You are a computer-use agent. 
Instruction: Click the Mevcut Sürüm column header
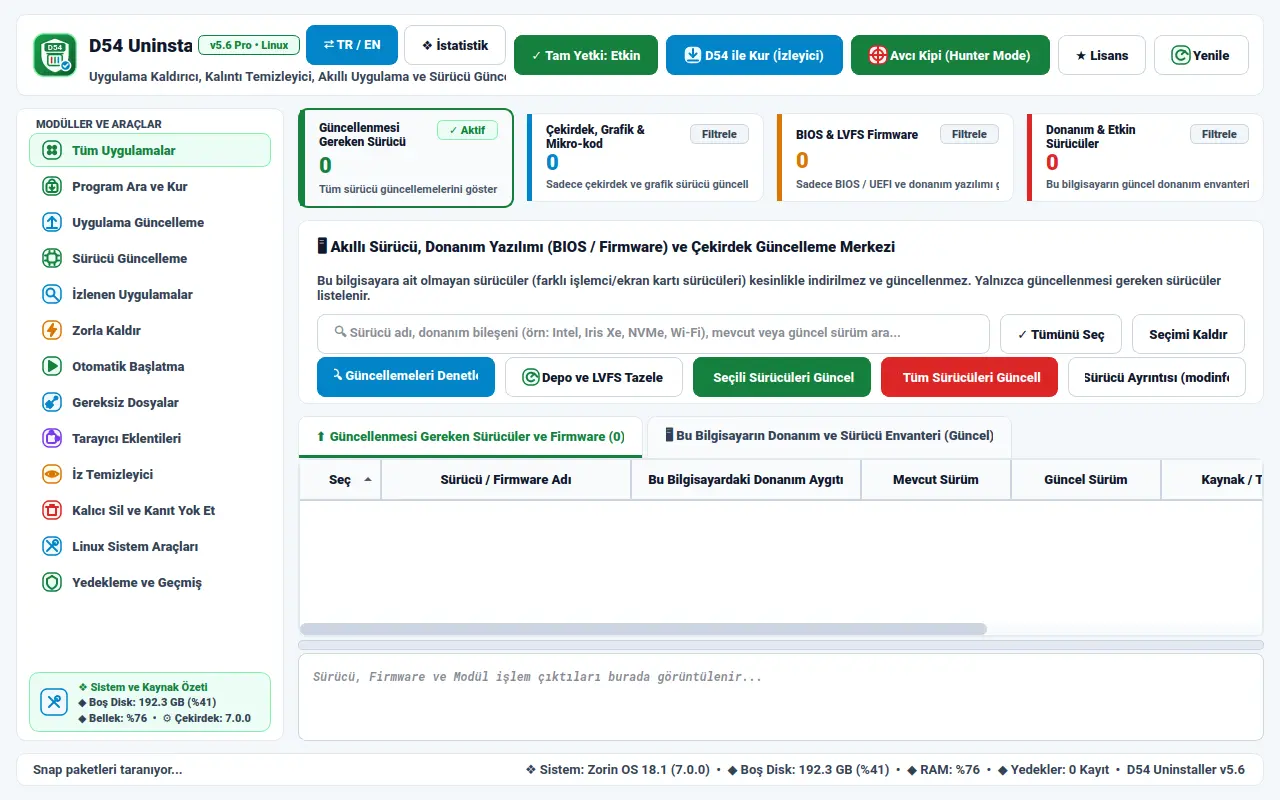coord(936,480)
